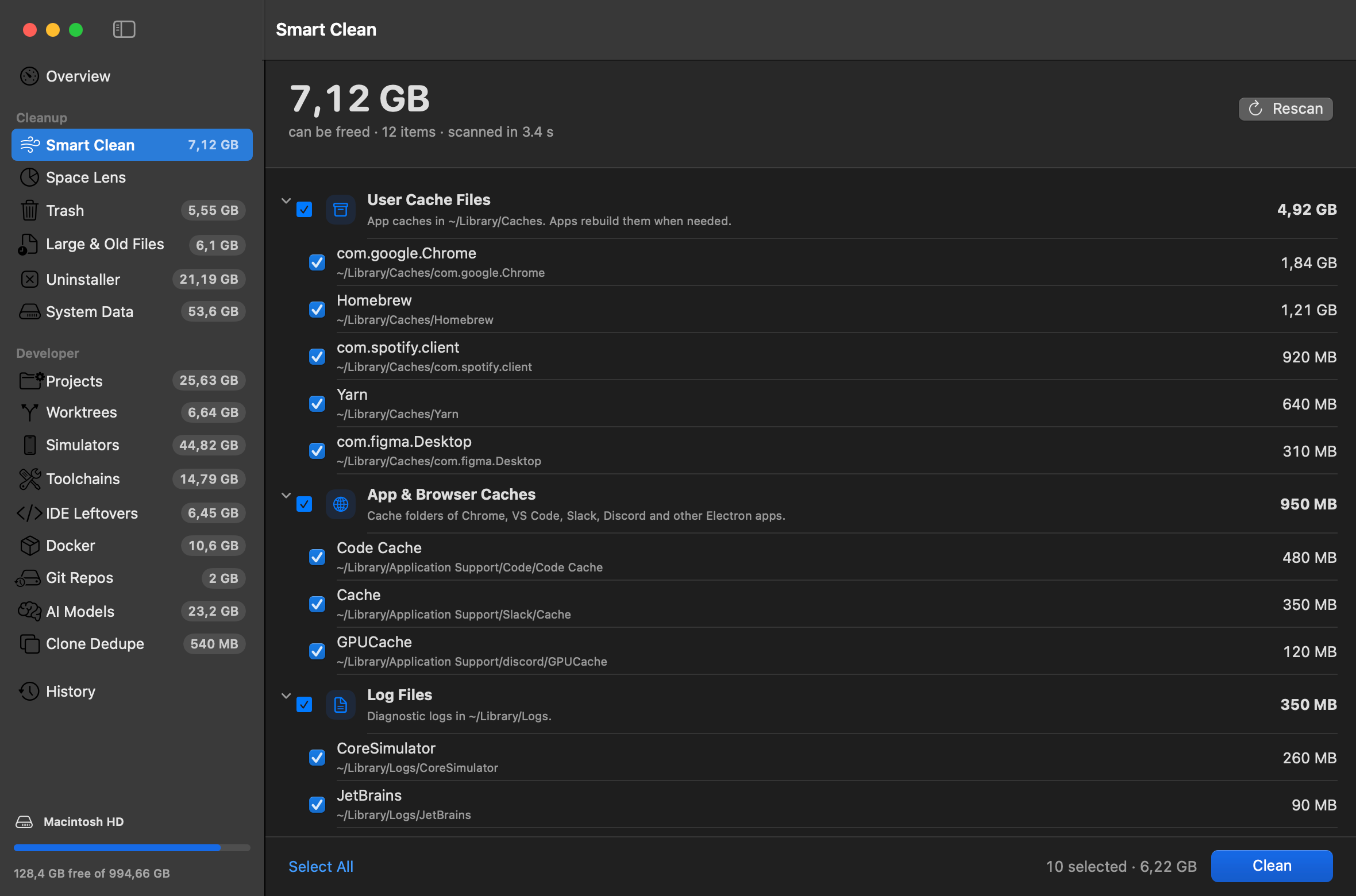Switch to Simulators section
The width and height of the screenshot is (1356, 896).
pos(132,445)
